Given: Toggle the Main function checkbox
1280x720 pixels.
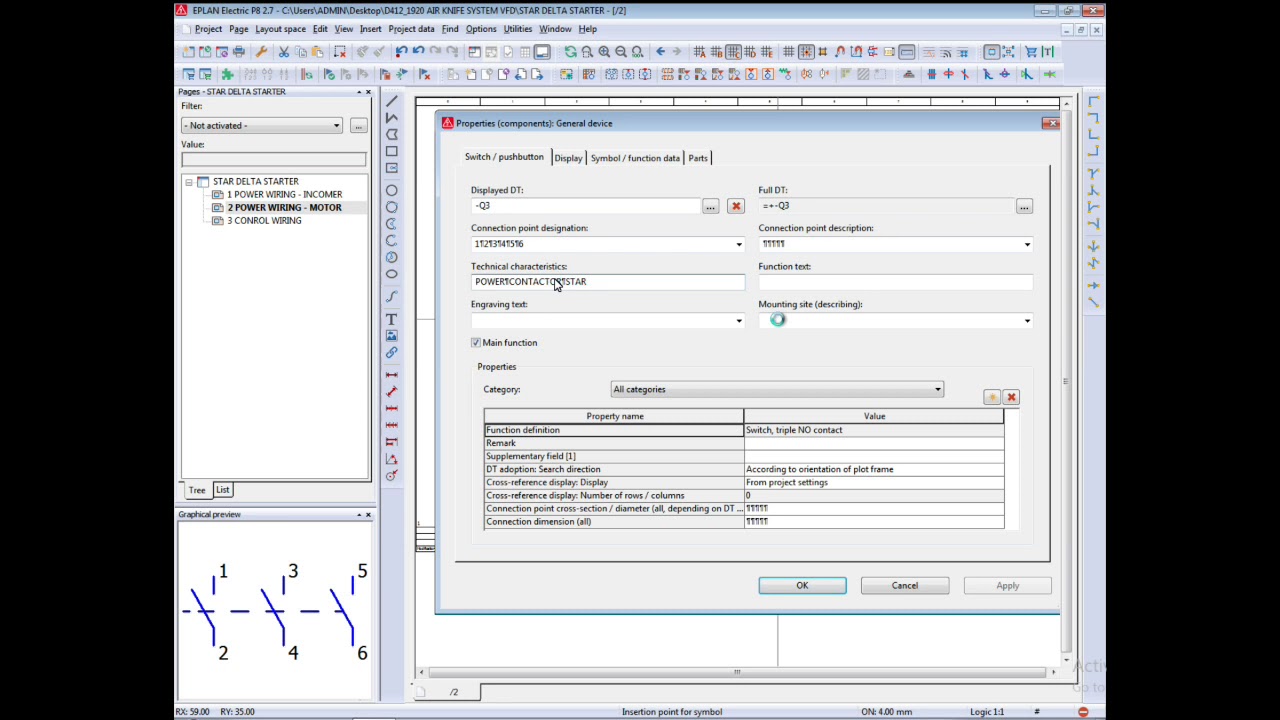Looking at the screenshot, I should point(476,343).
